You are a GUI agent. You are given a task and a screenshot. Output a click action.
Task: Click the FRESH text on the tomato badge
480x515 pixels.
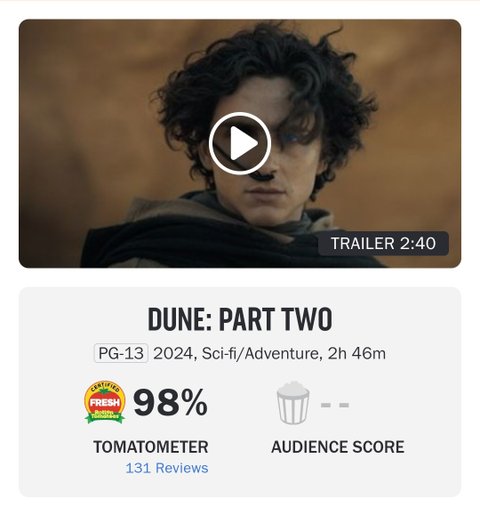coord(105,402)
